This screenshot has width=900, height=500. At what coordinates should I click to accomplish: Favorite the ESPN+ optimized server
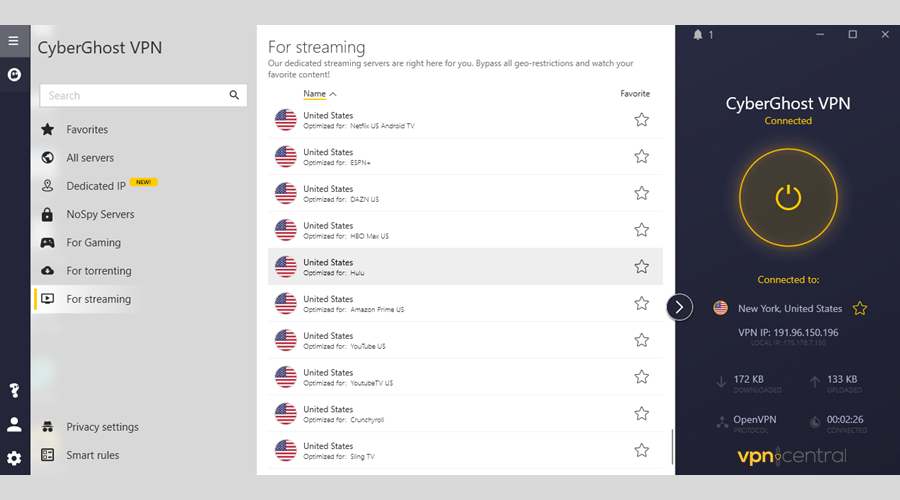[641, 157]
